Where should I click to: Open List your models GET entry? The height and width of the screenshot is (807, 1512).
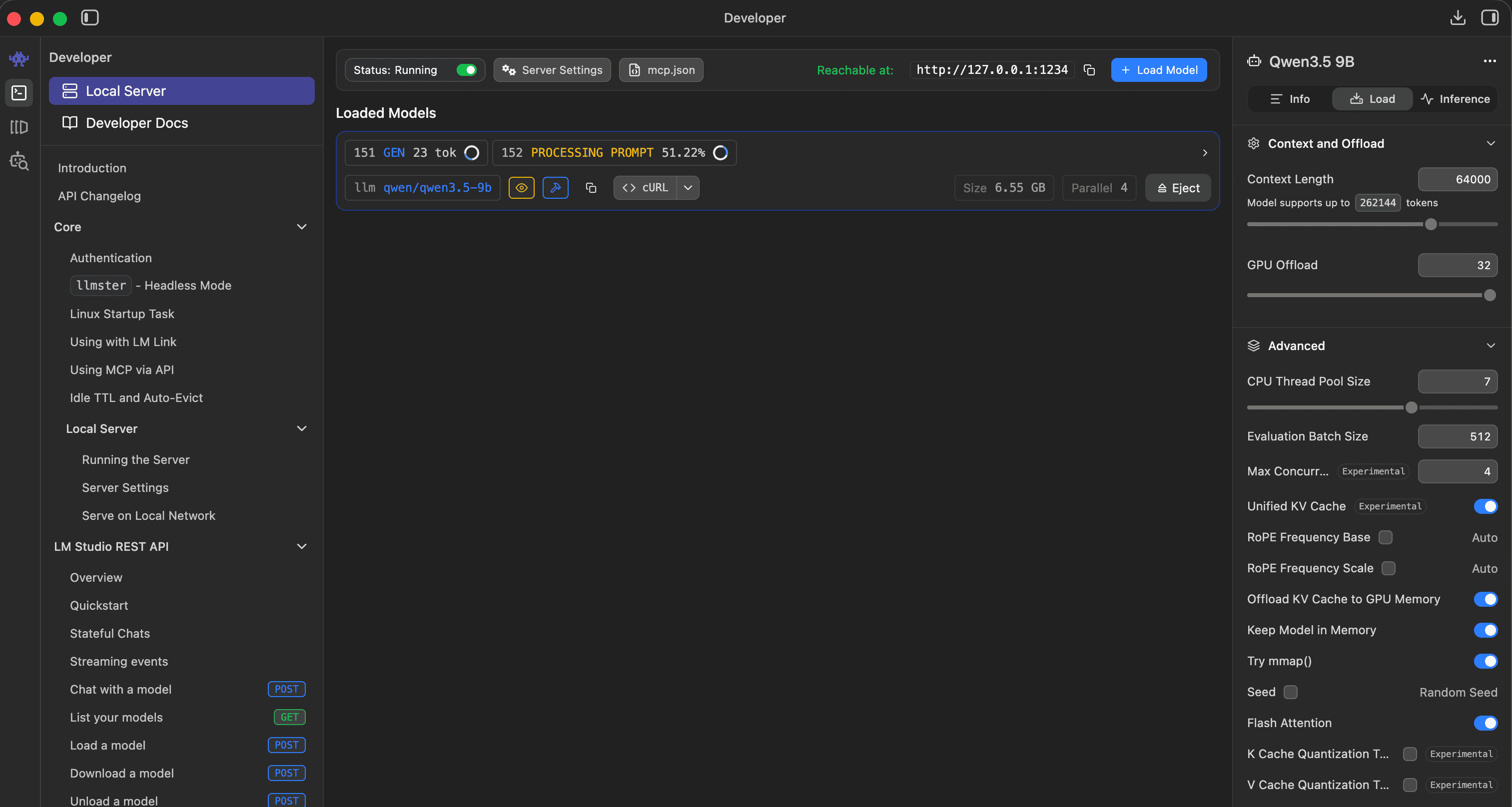click(188, 717)
